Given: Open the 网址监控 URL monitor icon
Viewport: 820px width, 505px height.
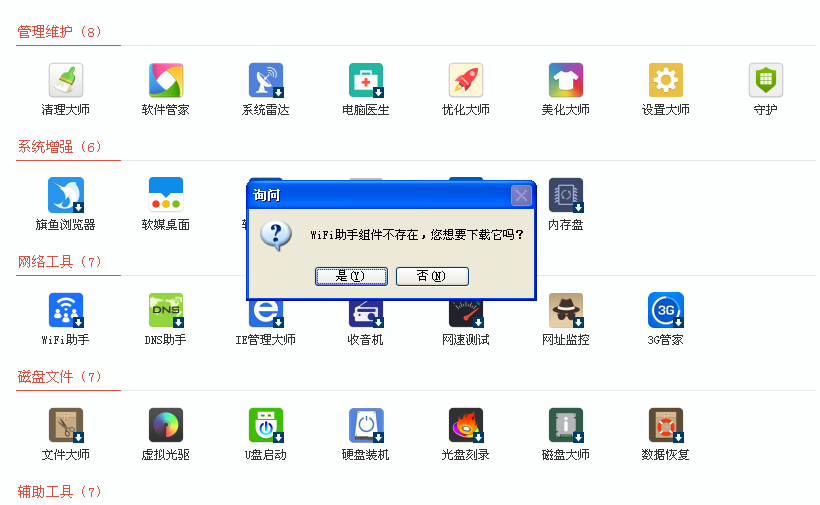Looking at the screenshot, I should (x=566, y=310).
